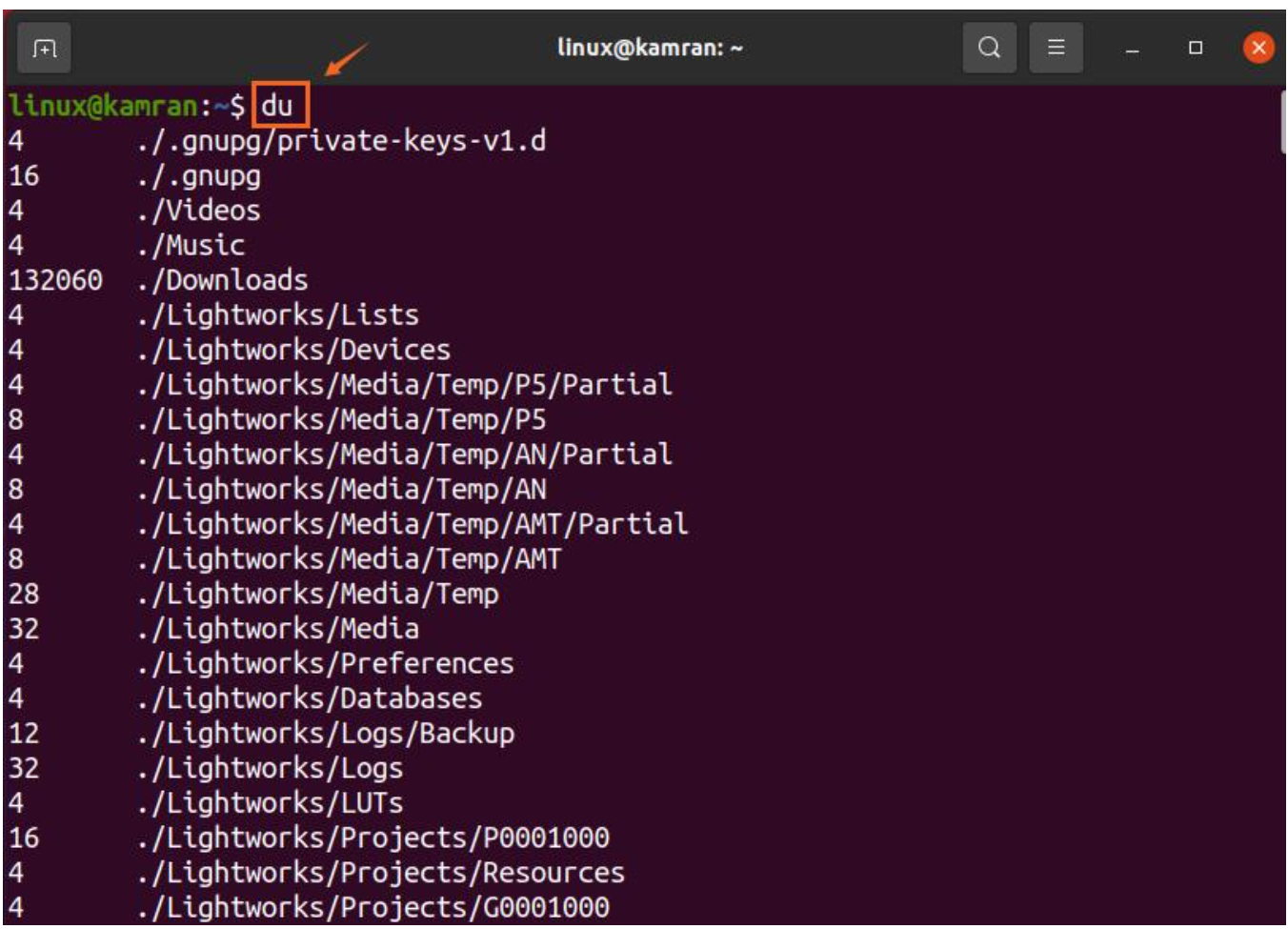
Task: Click the ./Downloads output line
Action: point(222,280)
